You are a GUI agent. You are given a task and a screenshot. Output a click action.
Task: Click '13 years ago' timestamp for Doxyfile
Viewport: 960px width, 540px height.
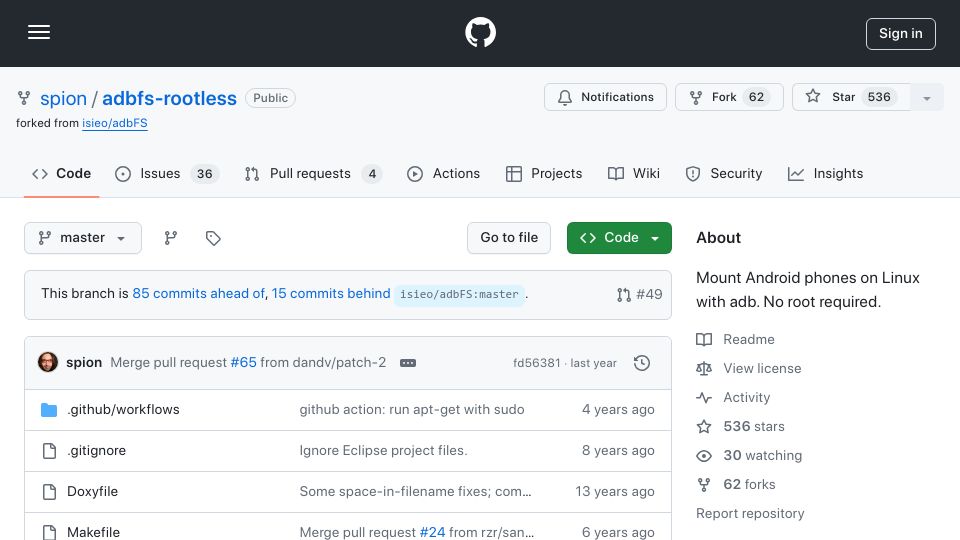[x=615, y=492]
